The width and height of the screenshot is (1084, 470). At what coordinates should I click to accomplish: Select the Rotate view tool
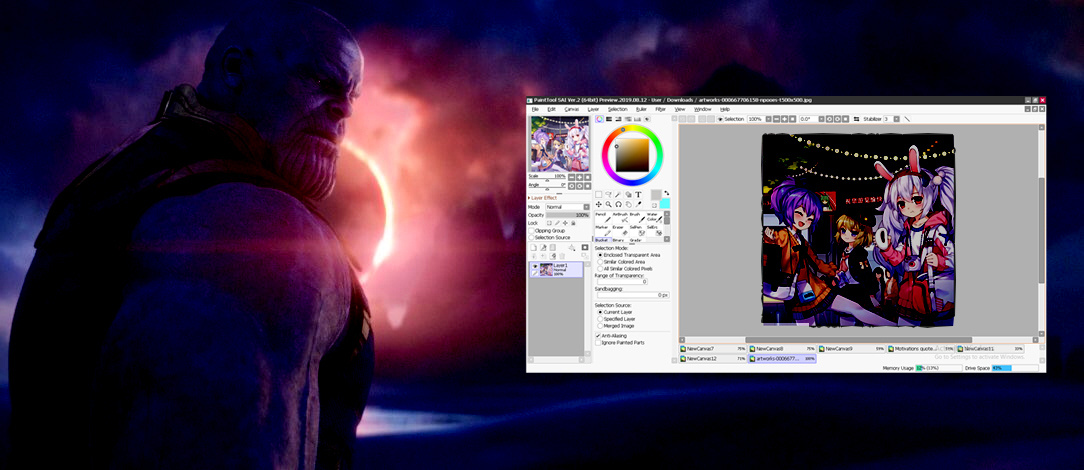coord(619,205)
